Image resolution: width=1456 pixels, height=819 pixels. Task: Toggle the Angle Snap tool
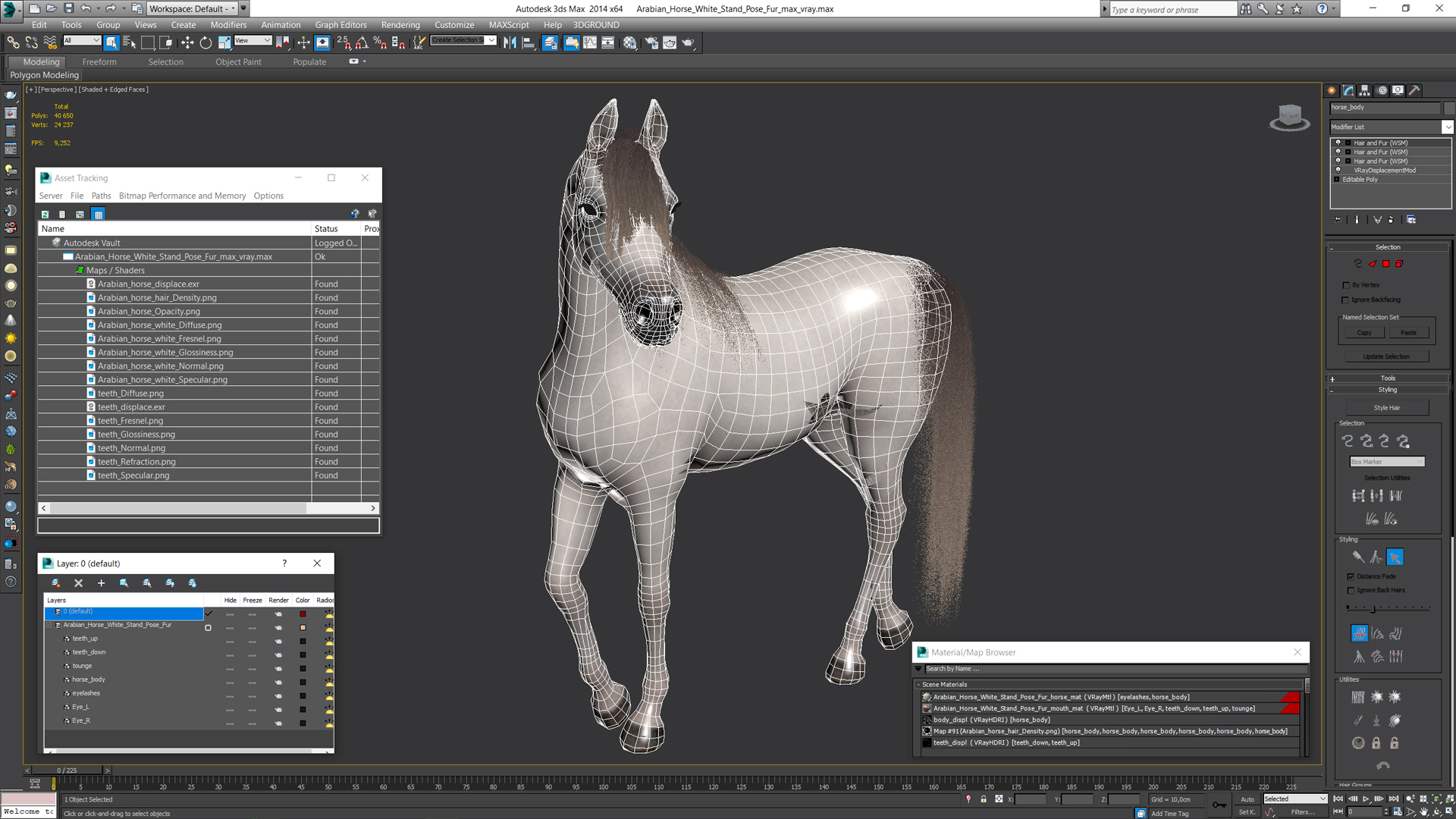(362, 42)
